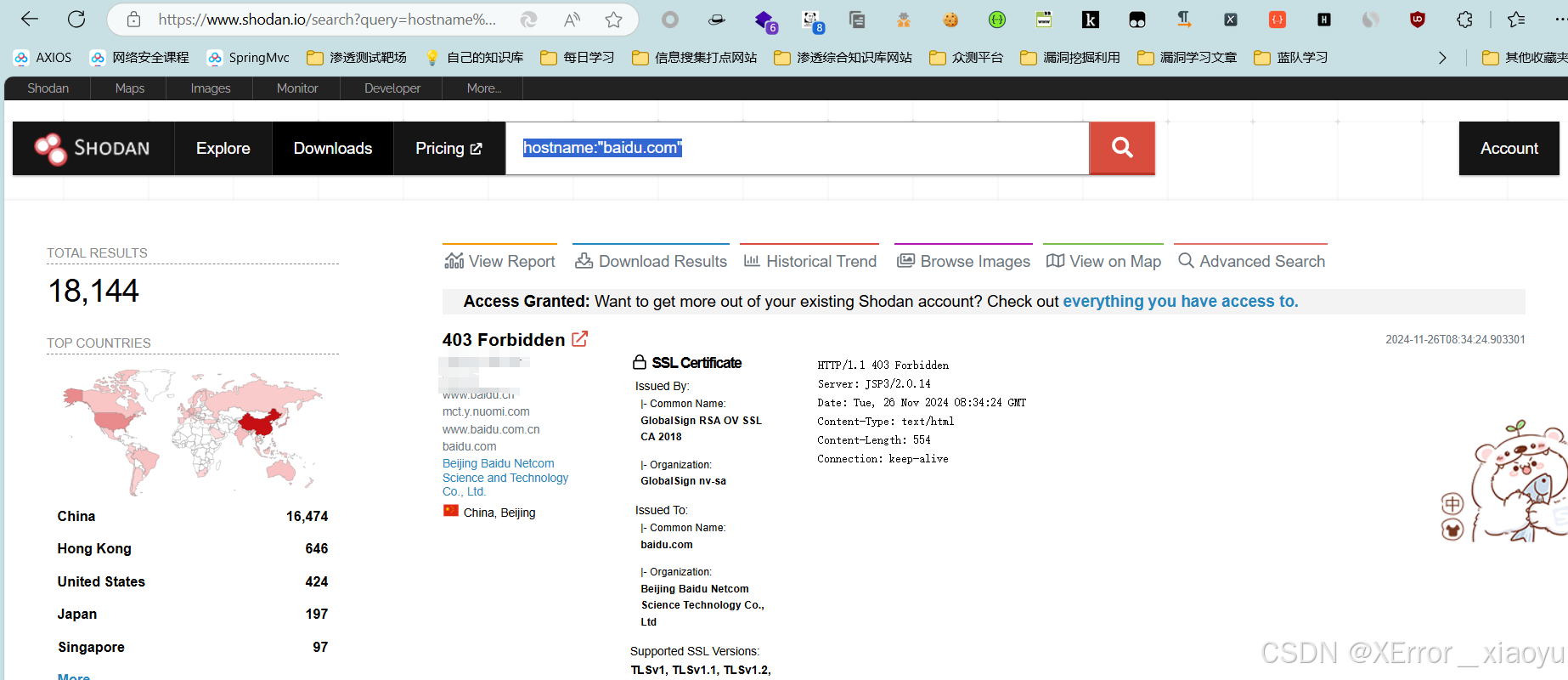Select the Shodan top nav item

coord(48,88)
